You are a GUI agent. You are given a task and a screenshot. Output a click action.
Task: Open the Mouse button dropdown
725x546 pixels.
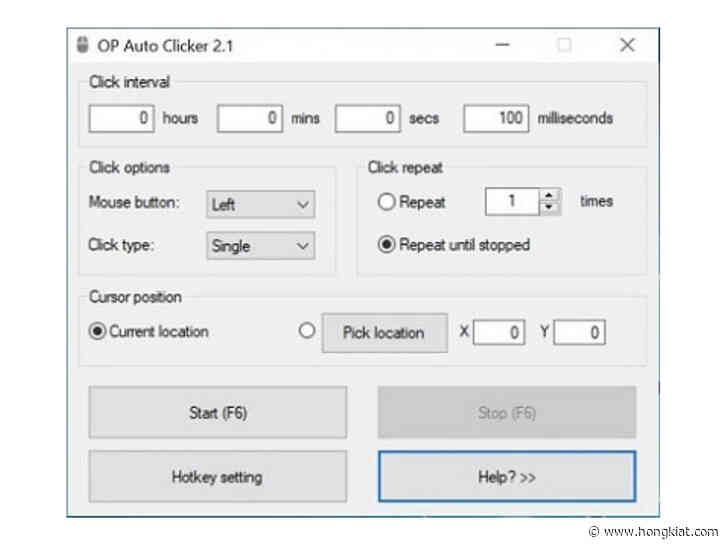click(x=261, y=204)
